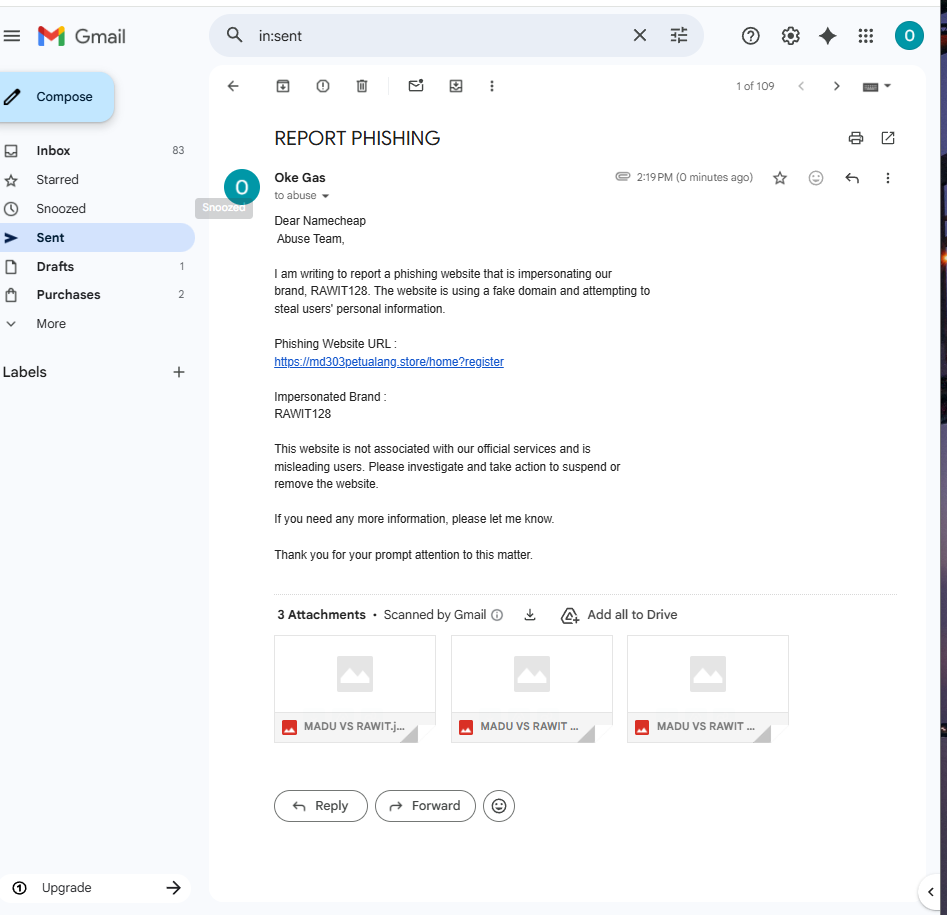The image size is (947, 915).
Task: Click the Gmail logo
Action: coord(82,36)
